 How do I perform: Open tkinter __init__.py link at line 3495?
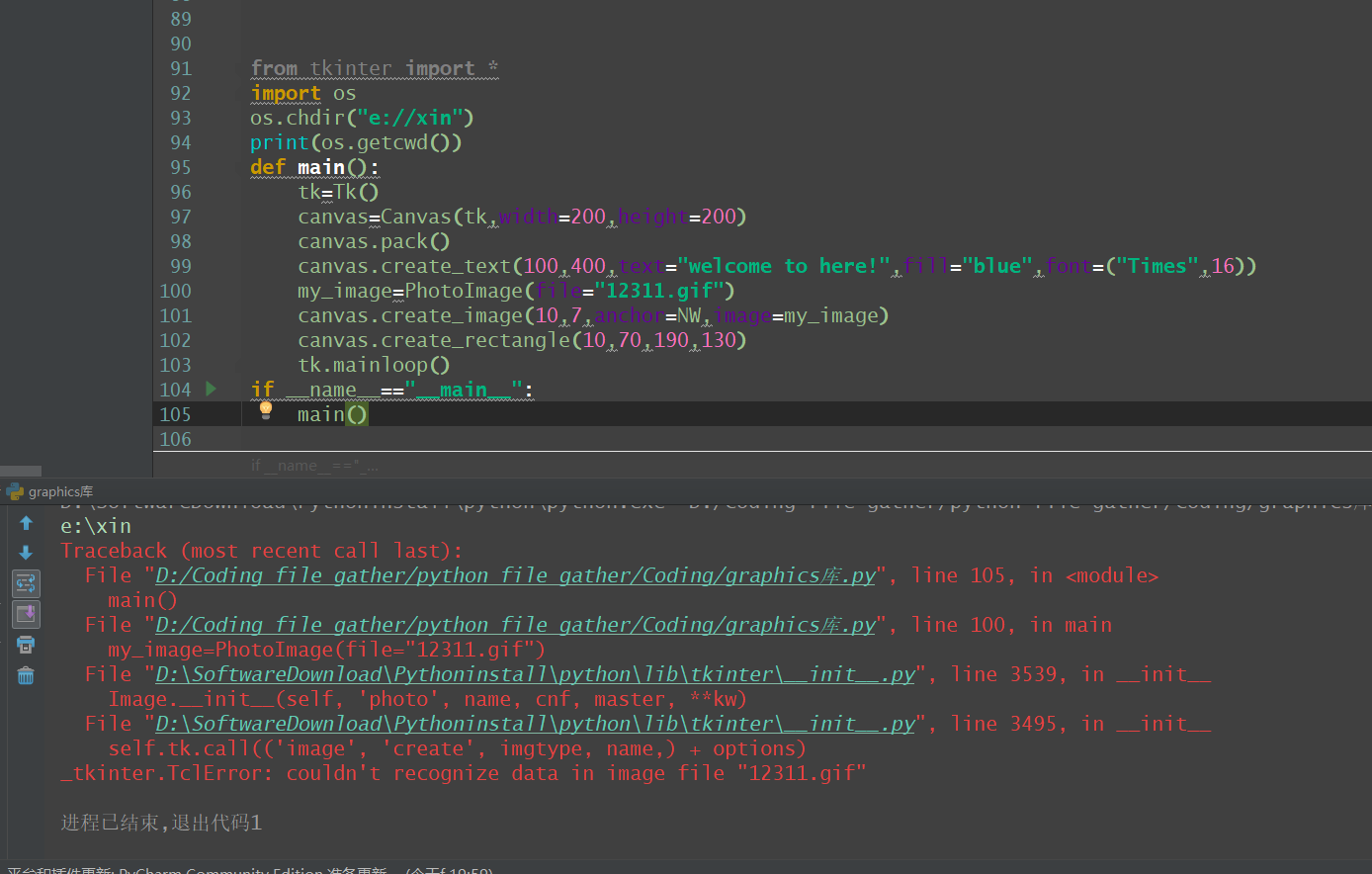[535, 724]
